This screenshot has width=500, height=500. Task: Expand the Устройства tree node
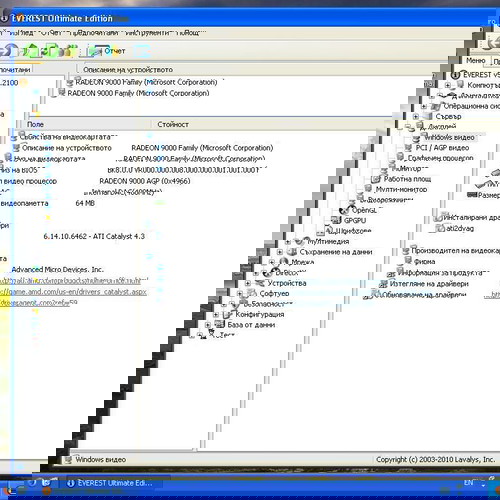point(248,283)
